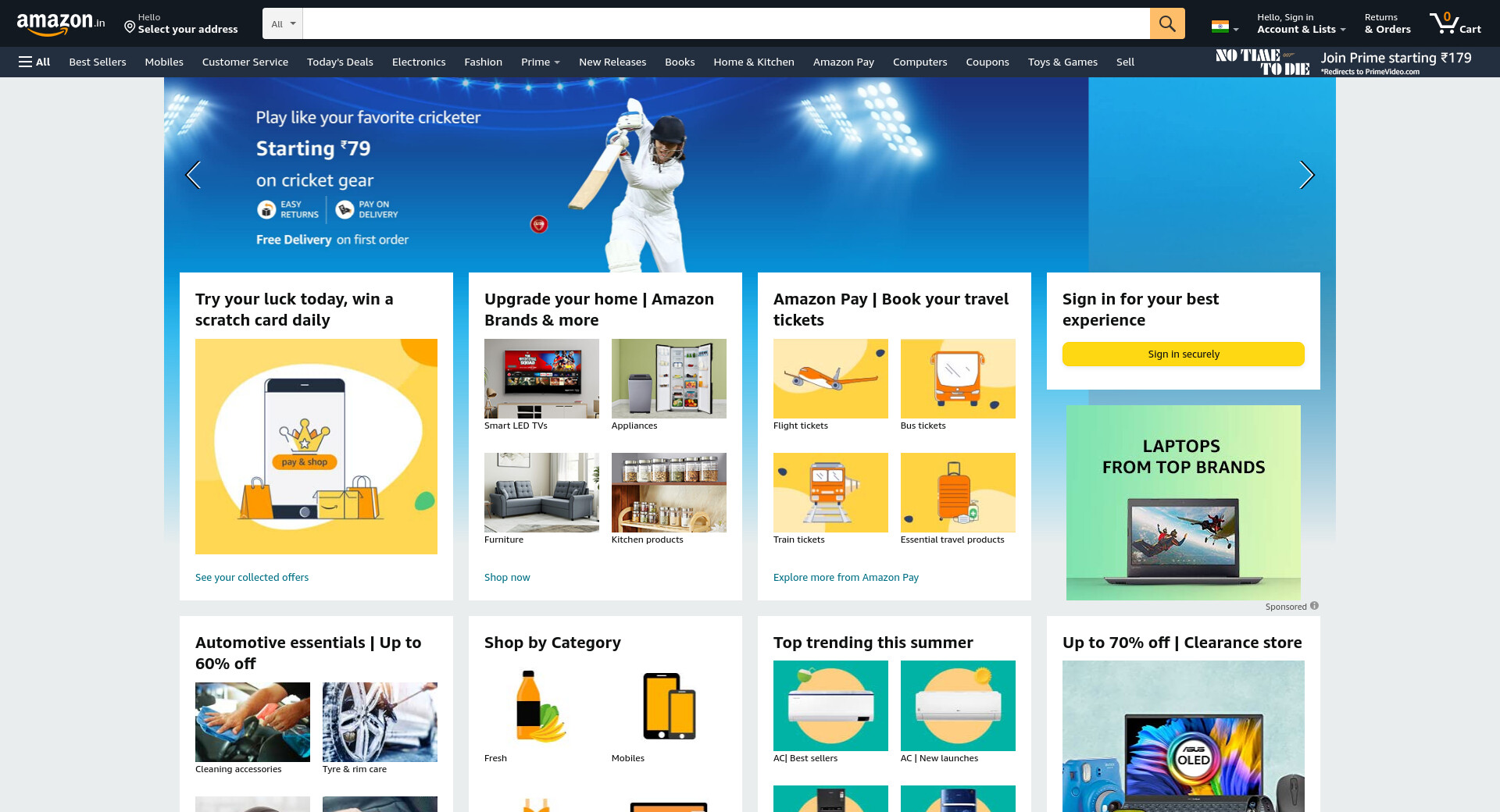Viewport: 1500px width, 812px height.
Task: Click the Amazon.in logo
Action: [x=60, y=24]
